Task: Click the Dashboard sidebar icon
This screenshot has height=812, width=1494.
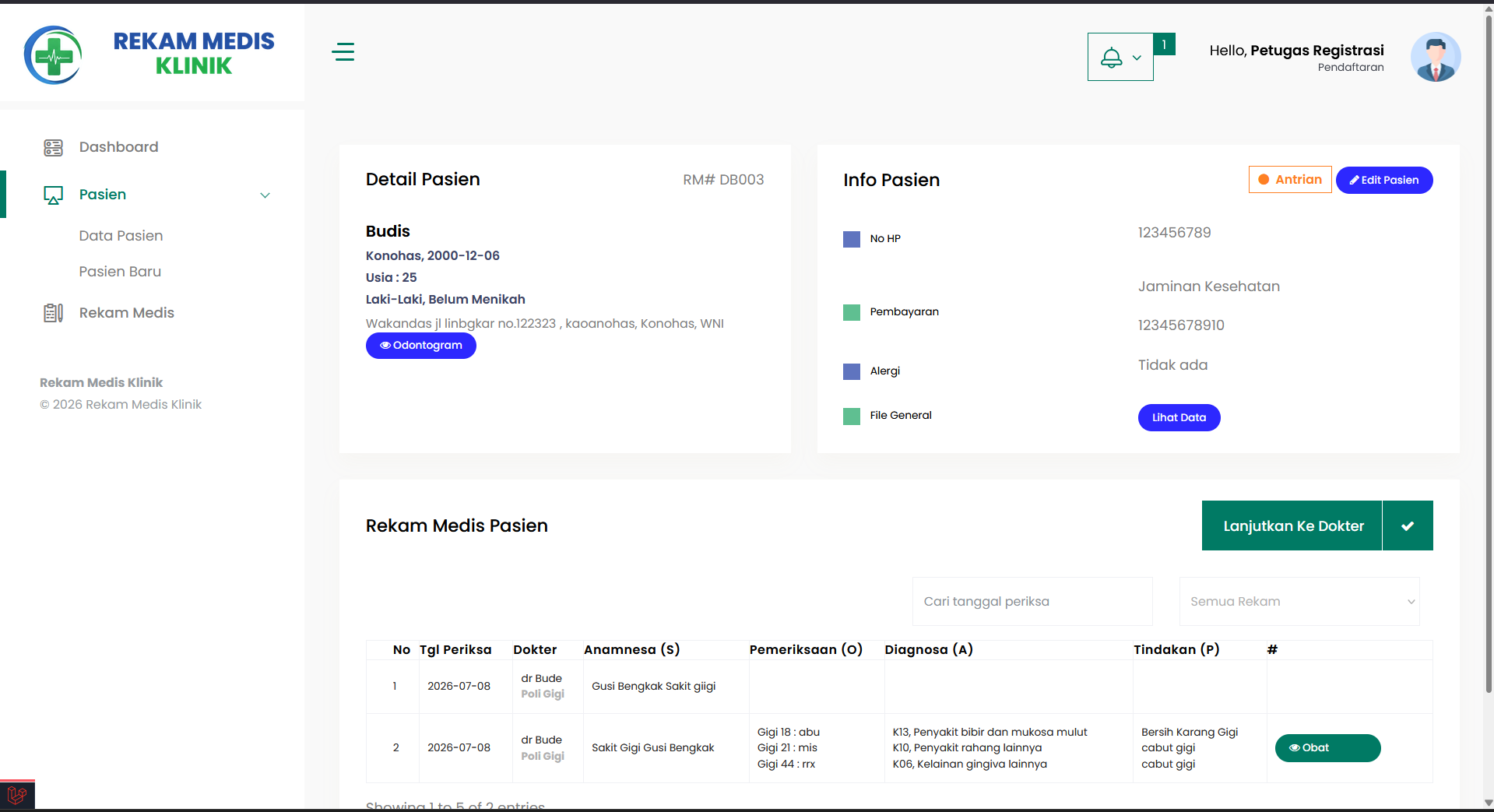Action: [53, 147]
